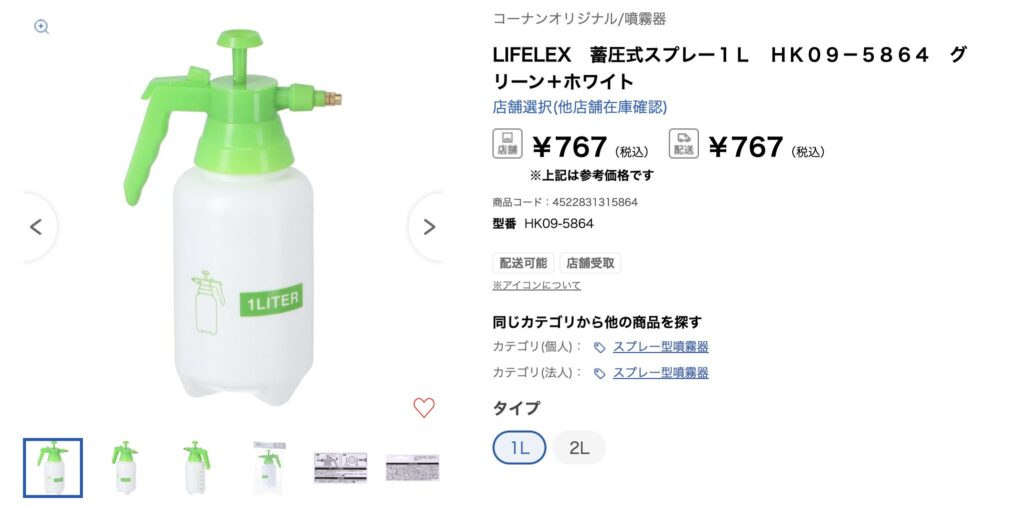Image resolution: width=1024 pixels, height=508 pixels.
Task: Add product to favorites with heart icon
Action: coord(424,407)
